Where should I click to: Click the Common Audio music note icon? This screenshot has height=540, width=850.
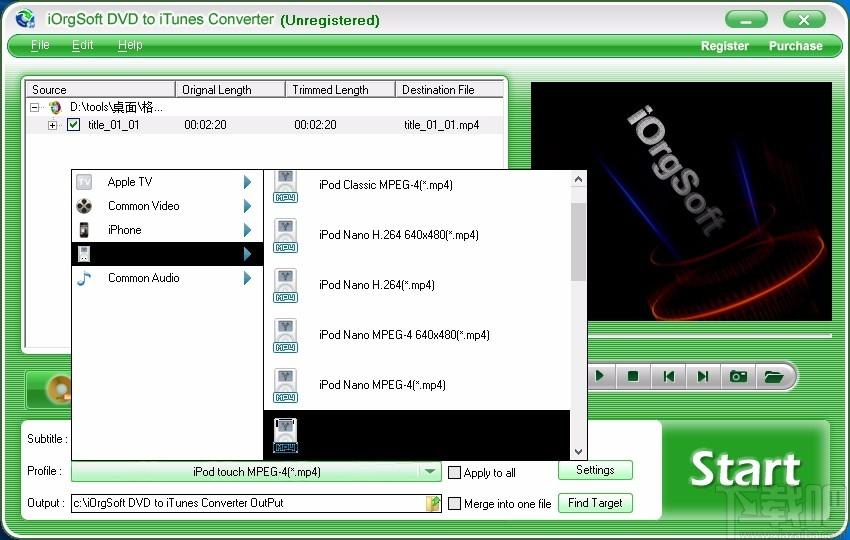(x=84, y=278)
